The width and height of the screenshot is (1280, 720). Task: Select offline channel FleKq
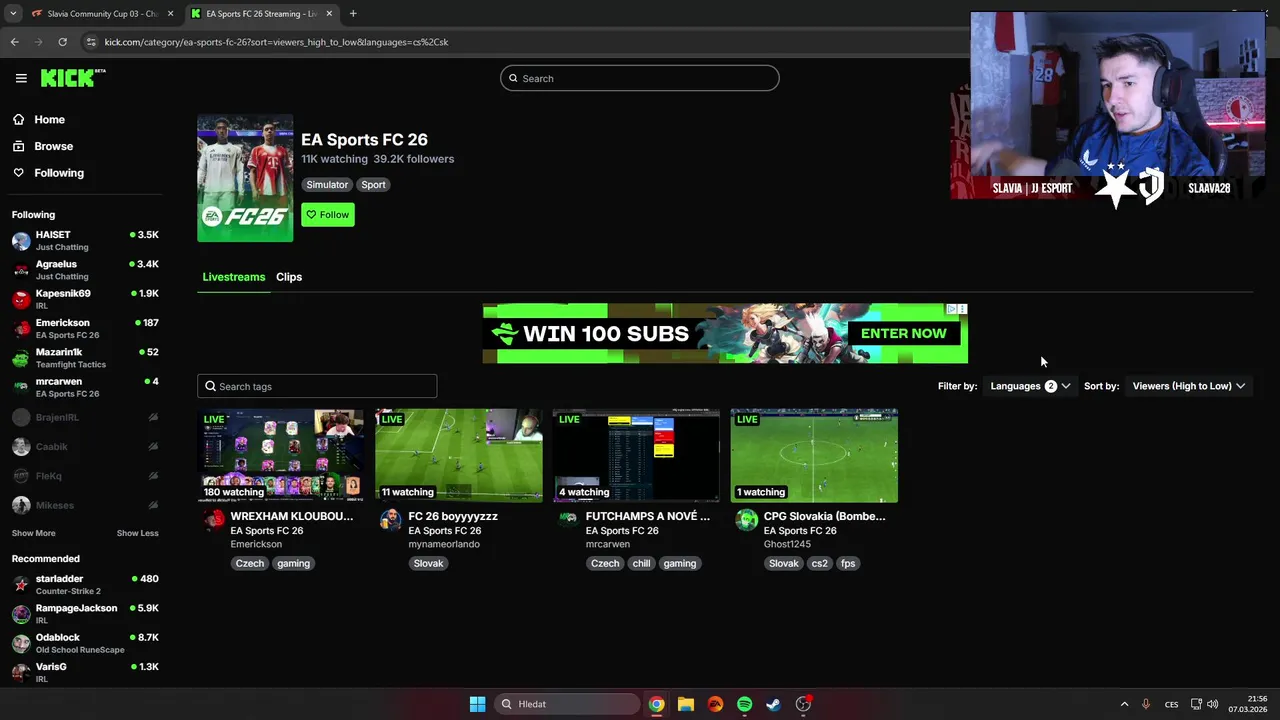point(85,476)
